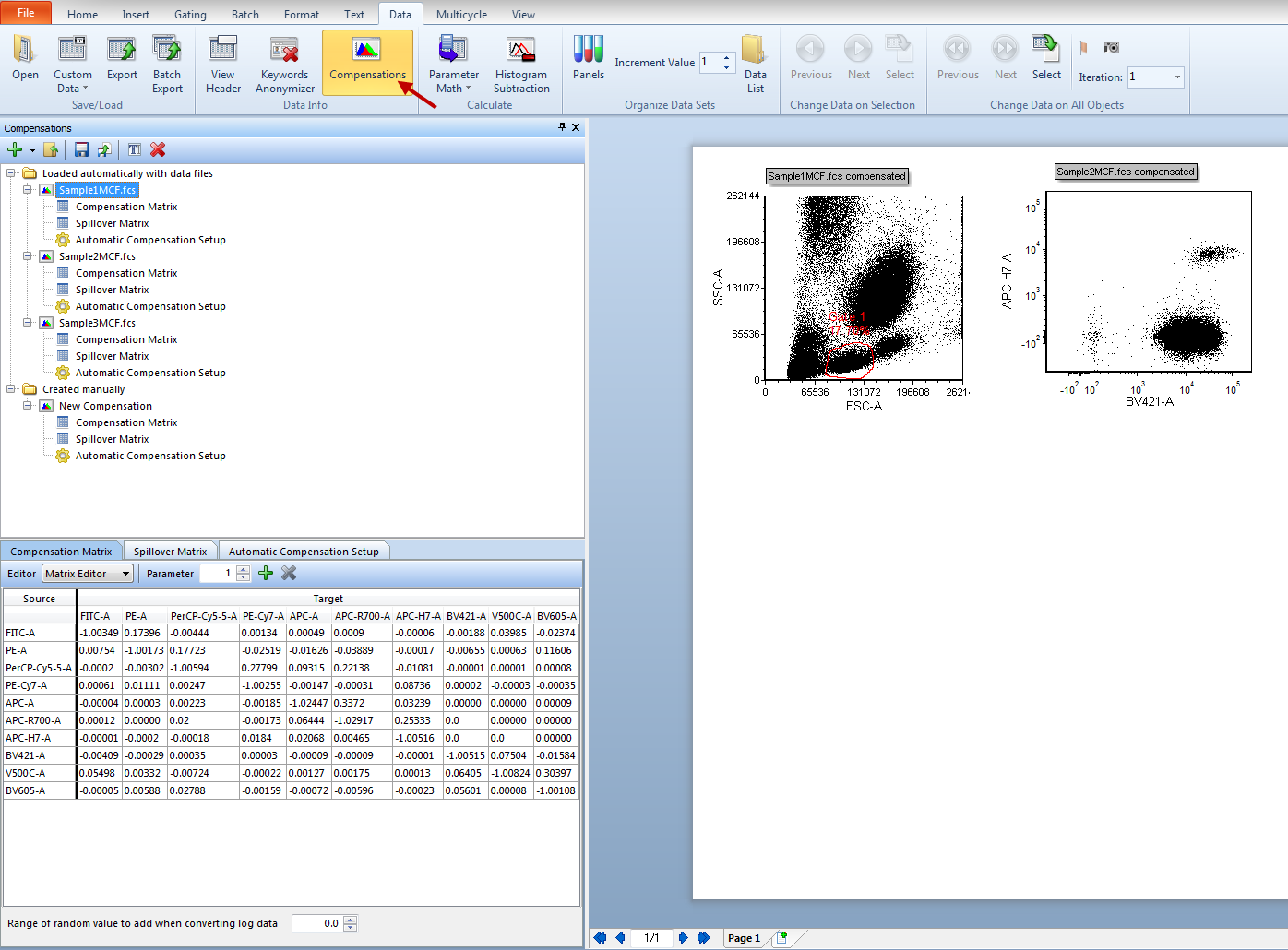Open the Multicycle ribbon tab
Screen dimensions: 1288x950
coord(461,15)
